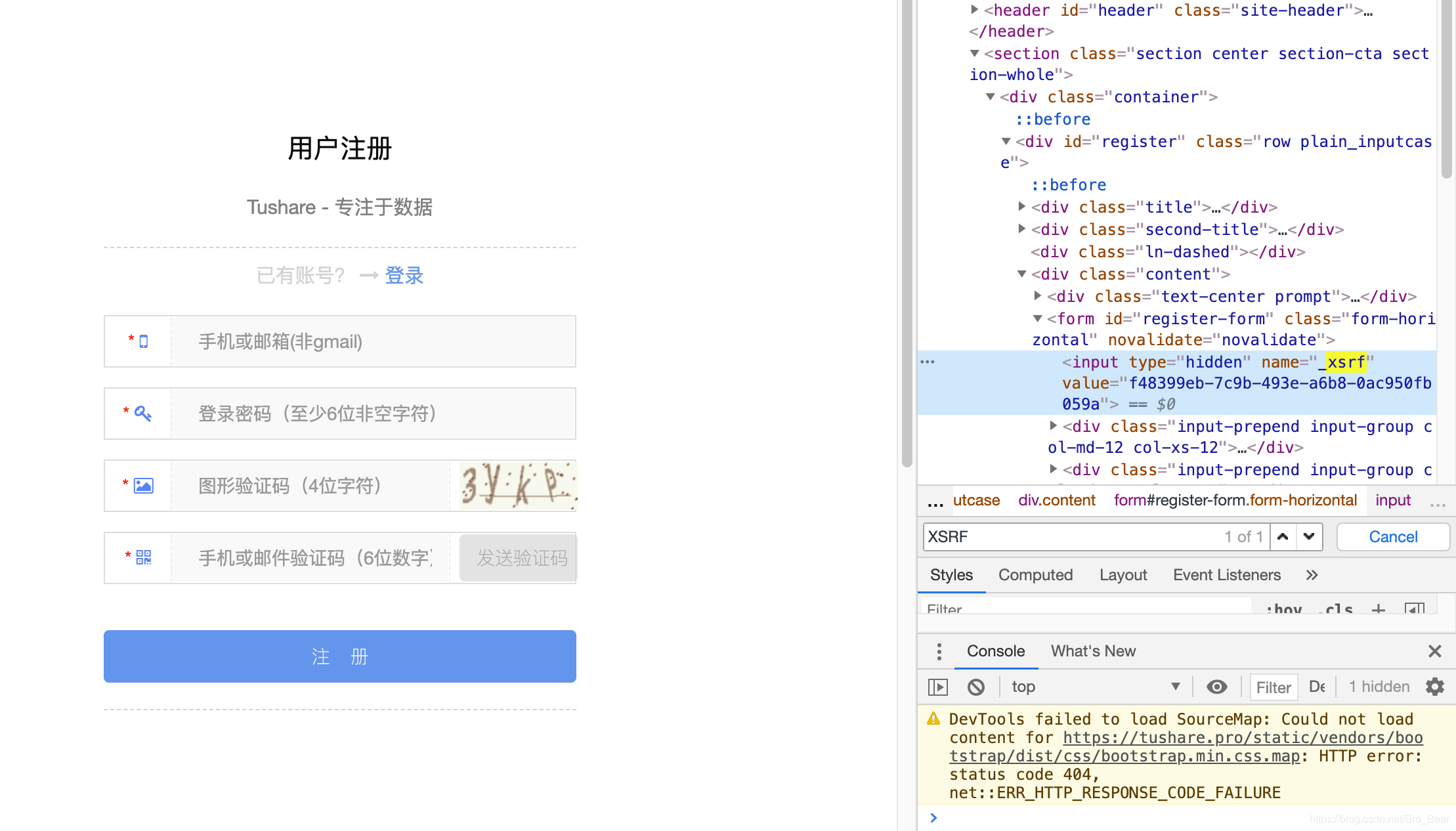Click div.content in the breadcrumb
Viewport: 1456px width, 831px height.
pos(1057,500)
